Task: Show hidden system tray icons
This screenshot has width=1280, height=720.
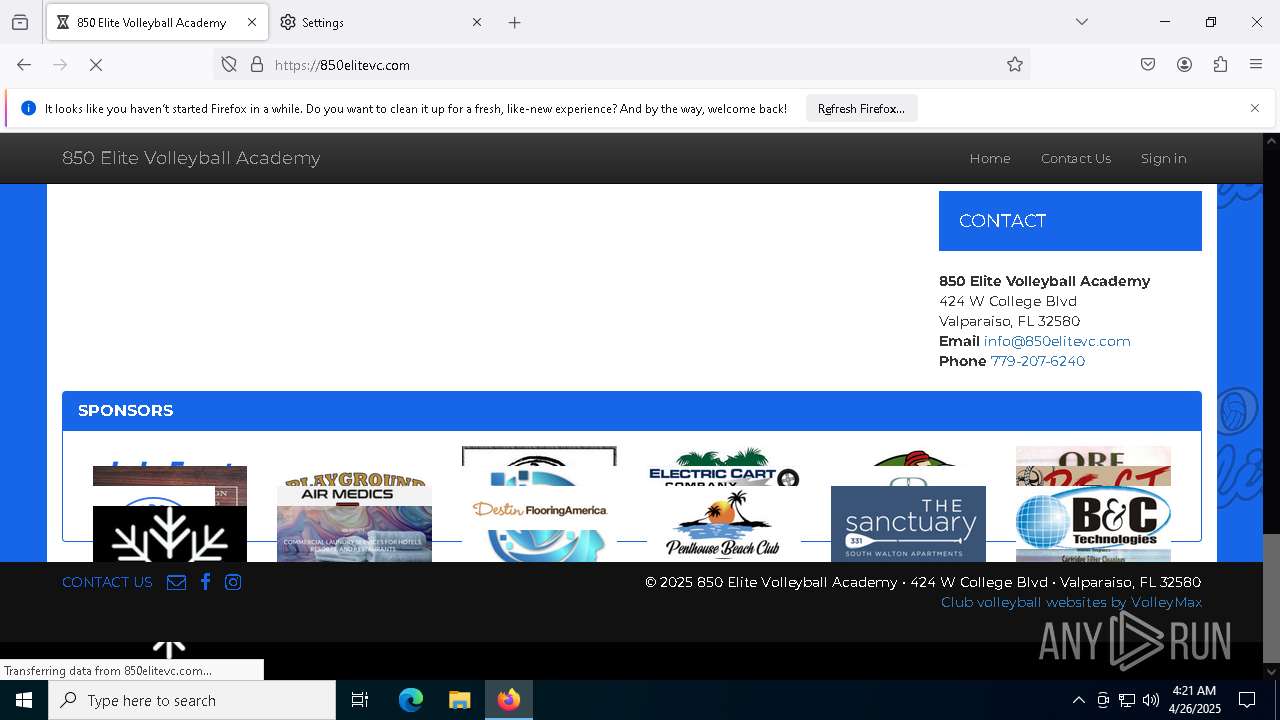Action: (1078, 700)
